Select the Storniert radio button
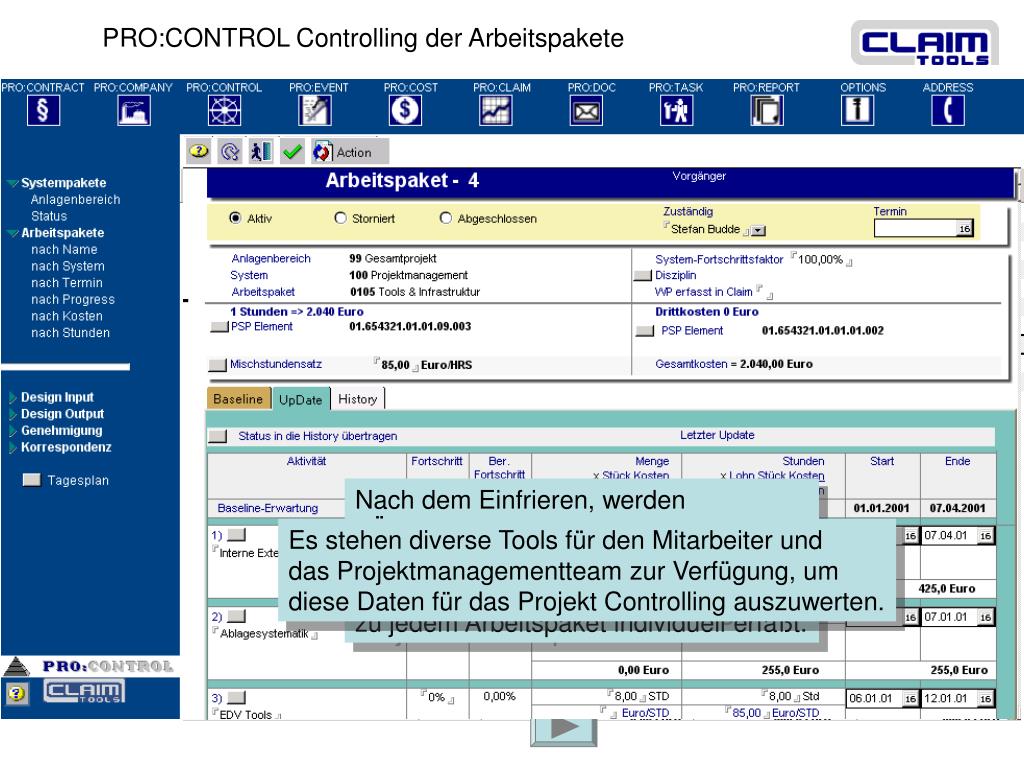This screenshot has height=768, width=1024. tap(340, 218)
